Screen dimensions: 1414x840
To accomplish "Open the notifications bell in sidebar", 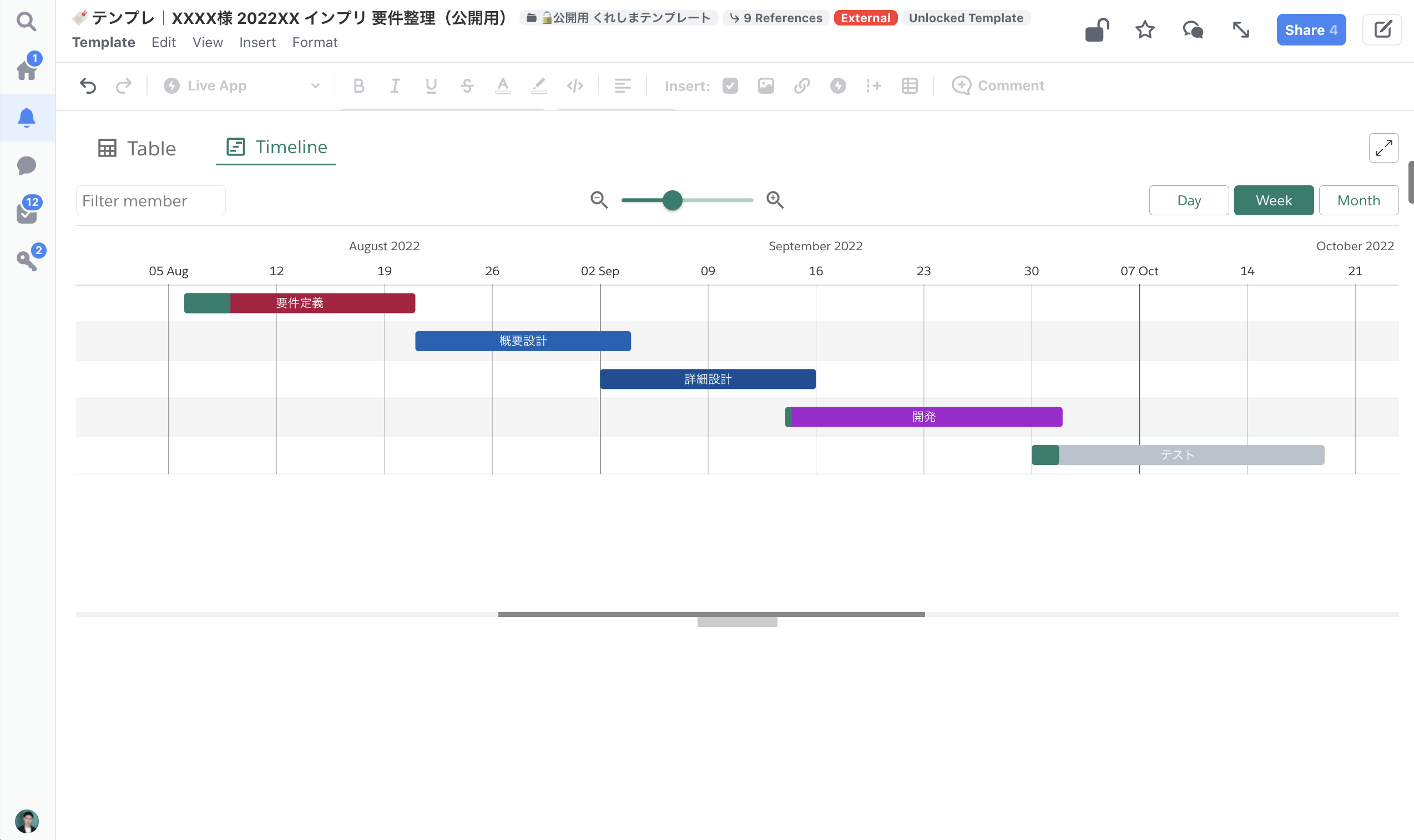I will 27,118.
